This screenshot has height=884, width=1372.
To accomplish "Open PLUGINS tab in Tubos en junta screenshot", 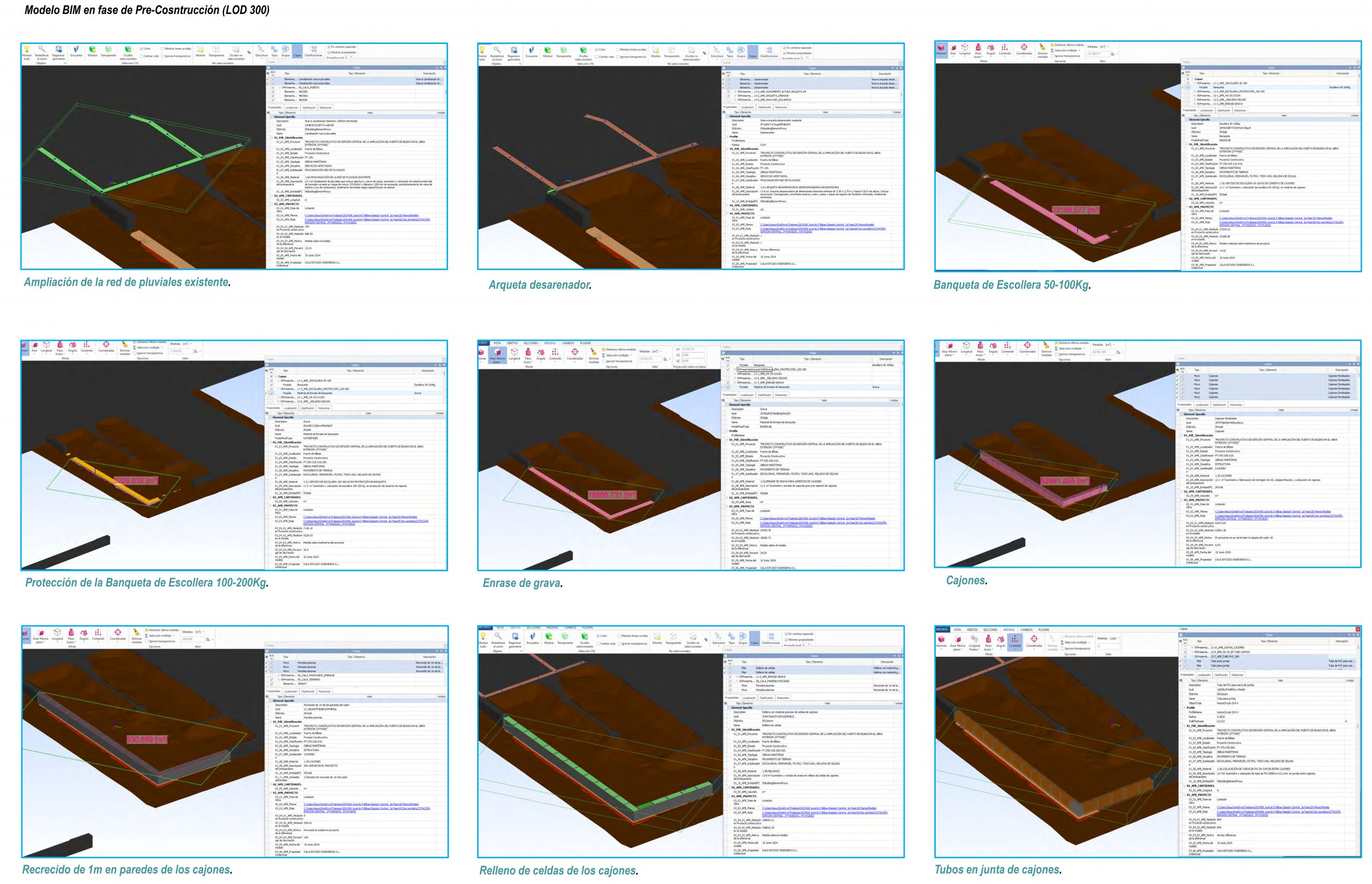I will pyautogui.click(x=1044, y=630).
